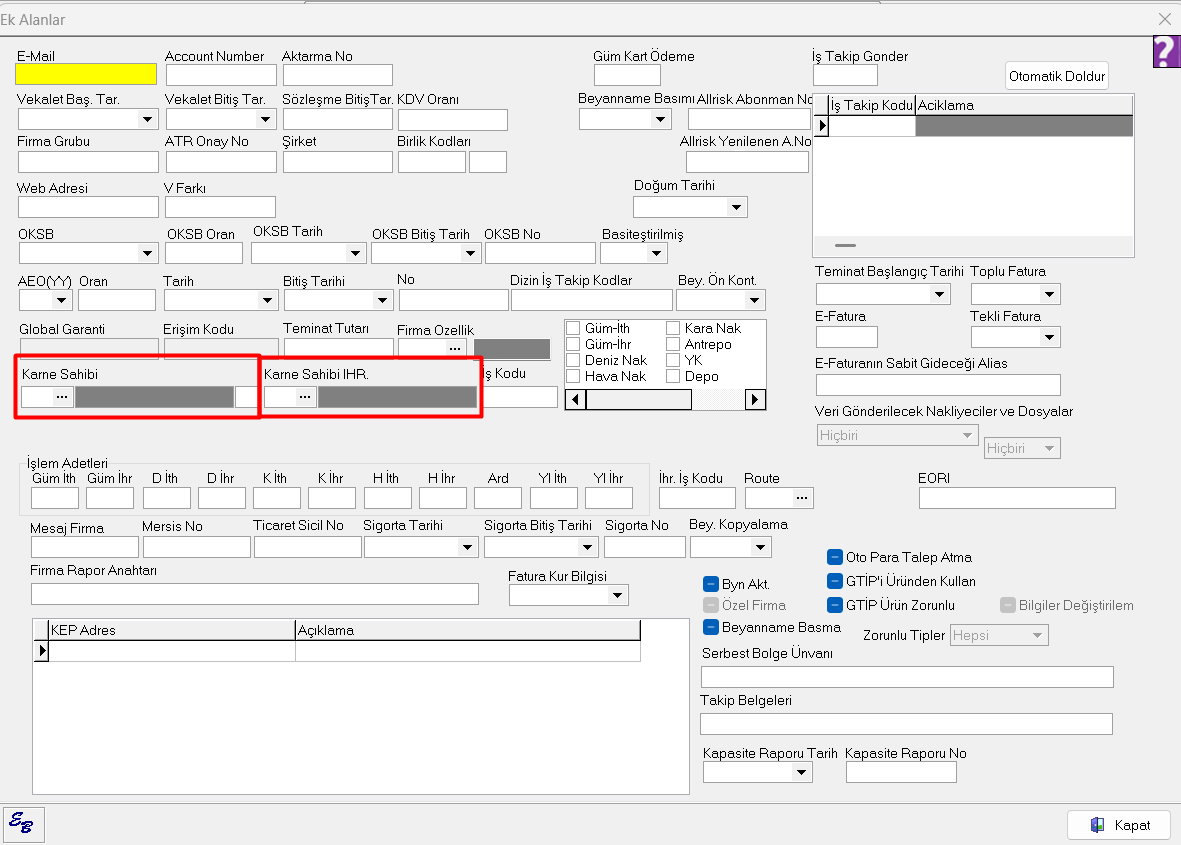Enable the Güm-İth checkbox
The width and height of the screenshot is (1181, 845).
[574, 329]
